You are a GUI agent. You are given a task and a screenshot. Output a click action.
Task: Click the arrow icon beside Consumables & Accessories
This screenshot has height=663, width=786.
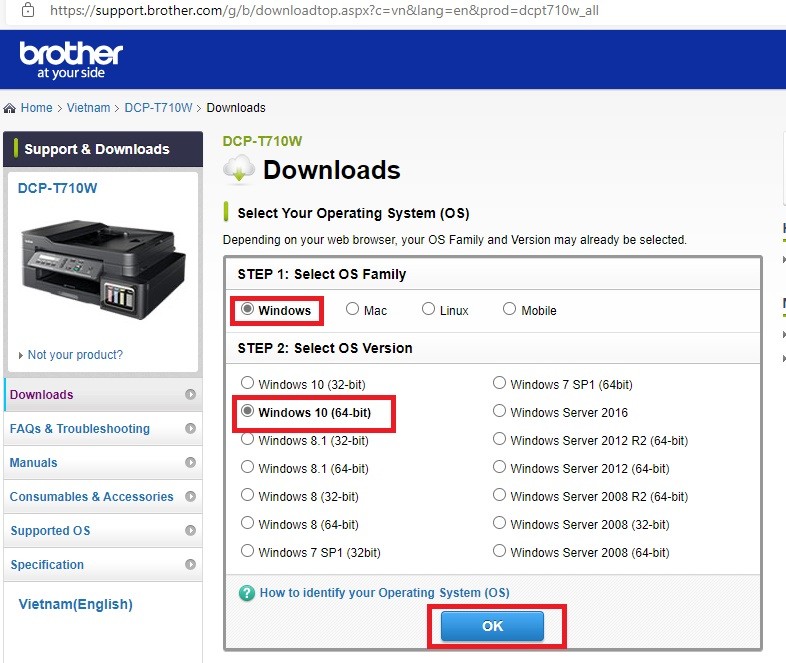point(190,496)
